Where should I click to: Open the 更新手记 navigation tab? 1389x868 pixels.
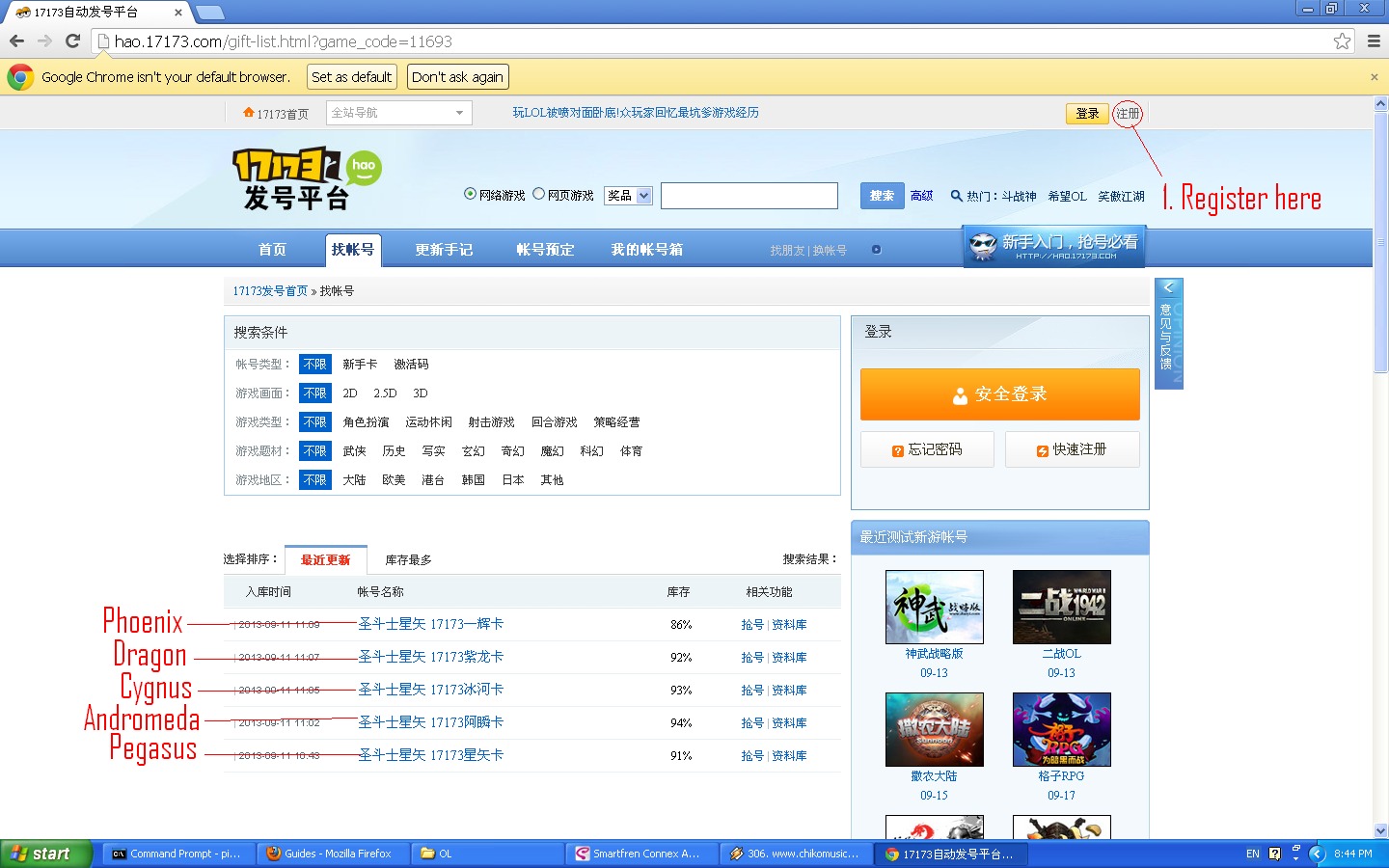[444, 250]
